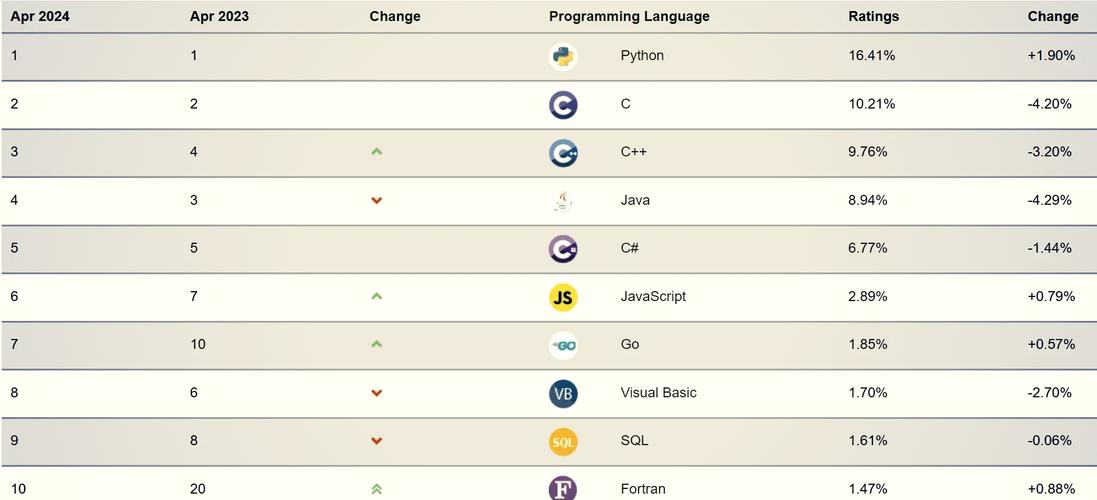The height and width of the screenshot is (500, 1097).
Task: Click the VB Visual Basic icon
Action: pyautogui.click(x=563, y=394)
